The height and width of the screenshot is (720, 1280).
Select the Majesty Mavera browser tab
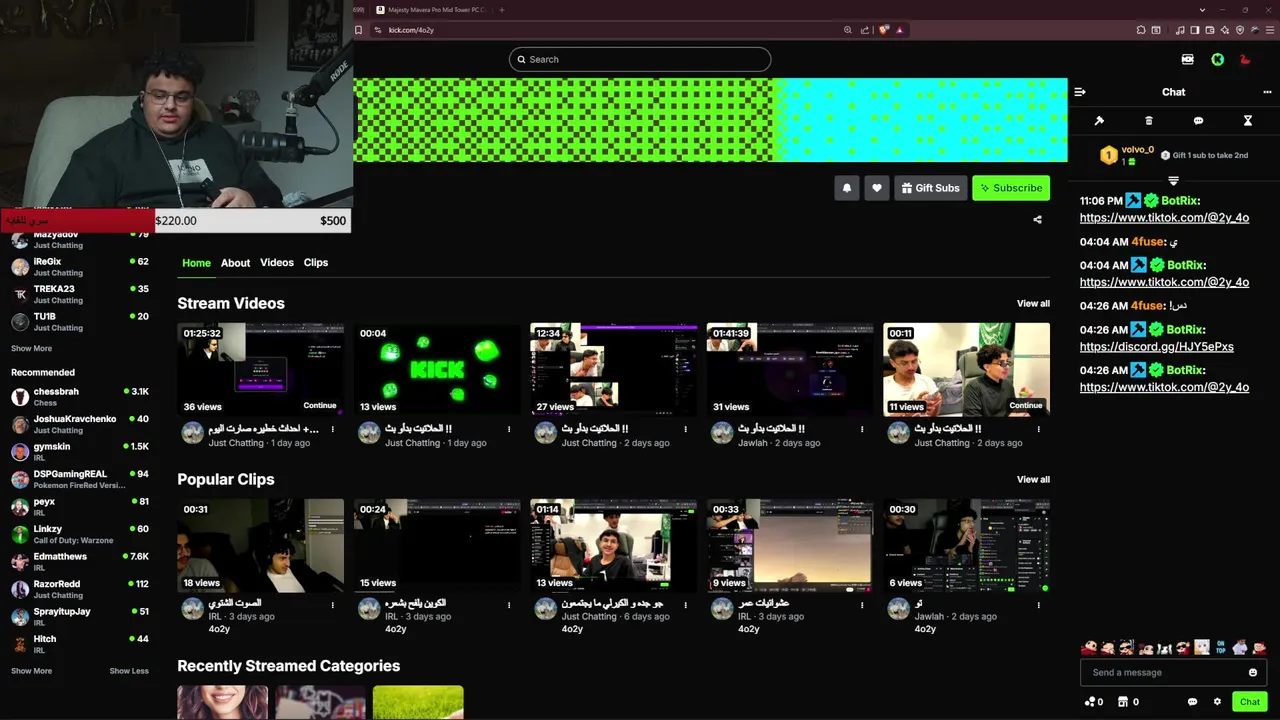[x=432, y=10]
